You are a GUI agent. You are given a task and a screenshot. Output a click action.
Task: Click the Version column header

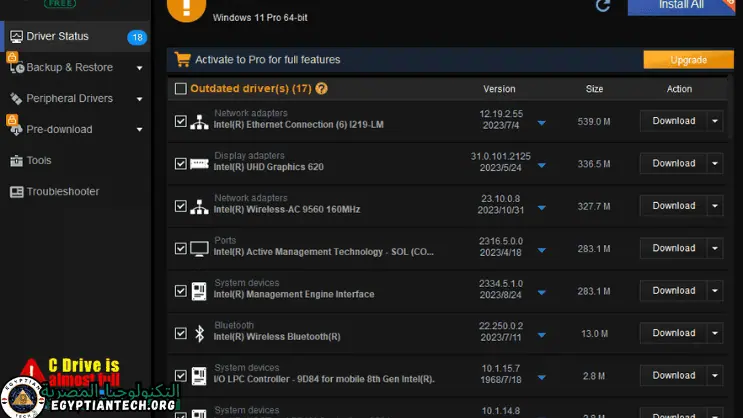point(499,89)
